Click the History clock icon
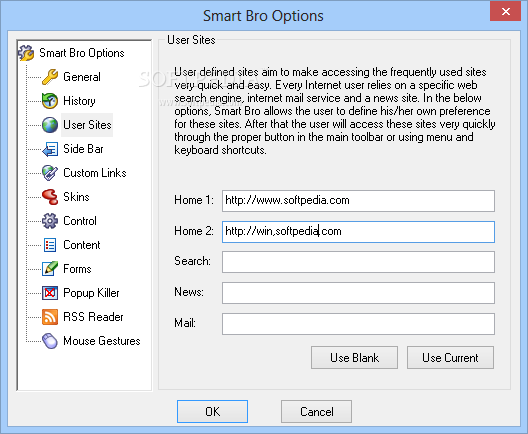Viewport: 528px width, 434px height. pos(50,101)
